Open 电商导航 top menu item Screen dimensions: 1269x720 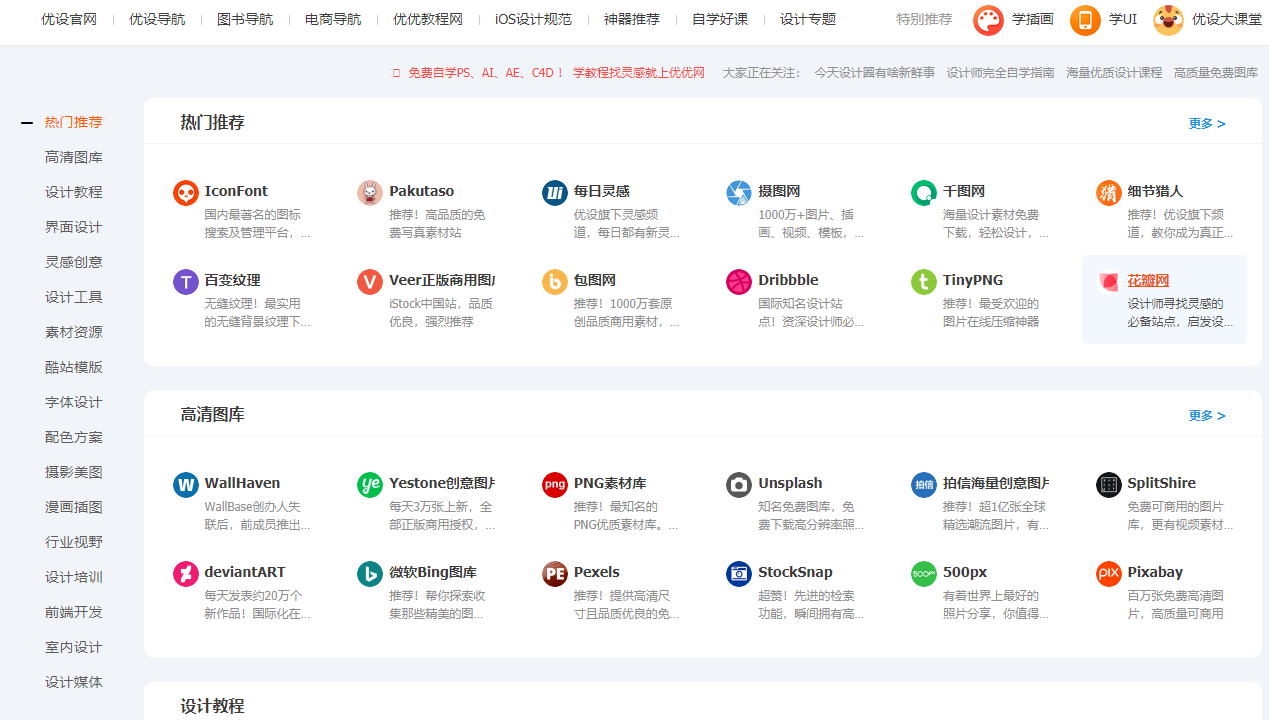(x=333, y=19)
